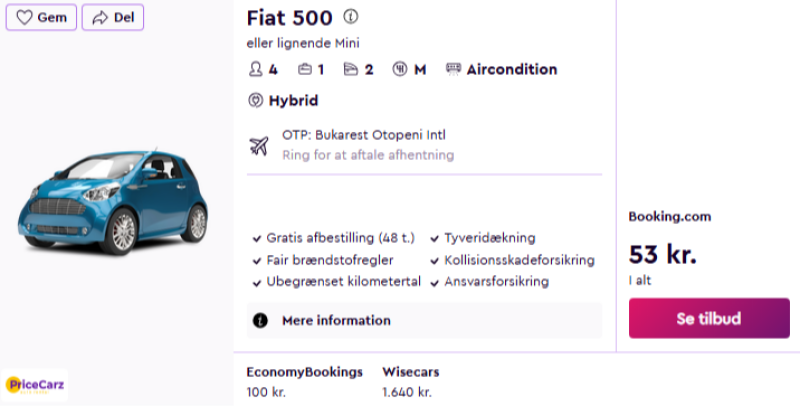Viewport: 800px width, 406px height.
Task: Click the air conditioning icon
Action: [x=453, y=70]
